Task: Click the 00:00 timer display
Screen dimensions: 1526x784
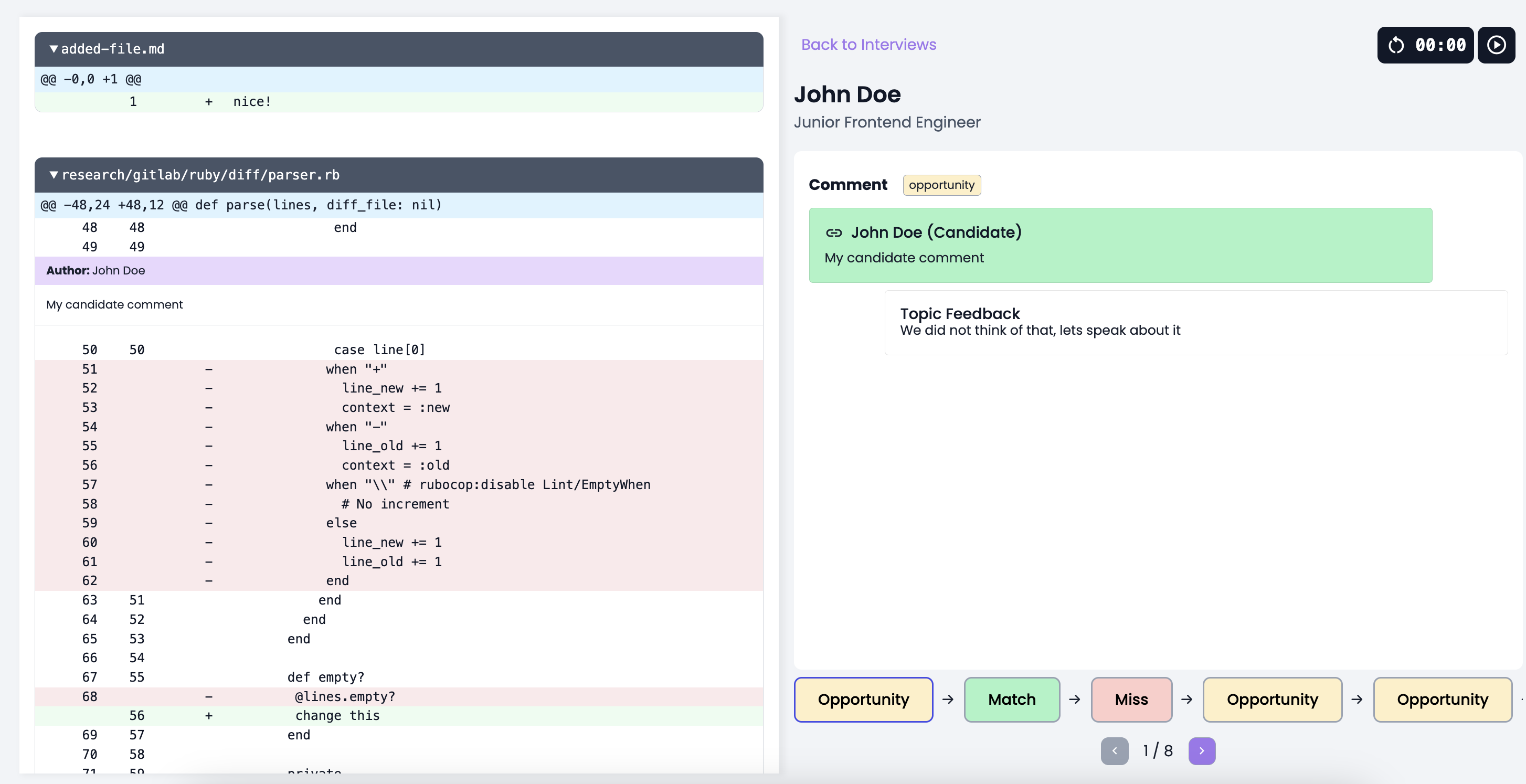Action: point(1440,45)
